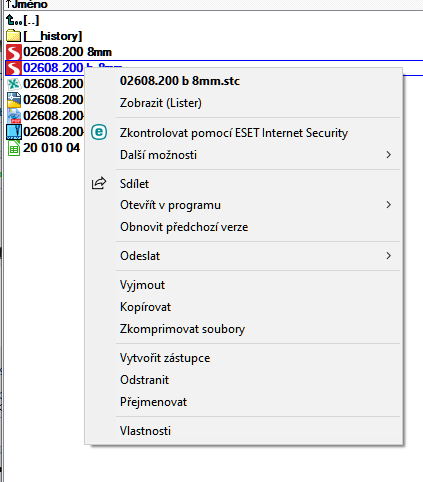Expand the Odeslat submenu arrow
423x482 pixels.
[388, 256]
